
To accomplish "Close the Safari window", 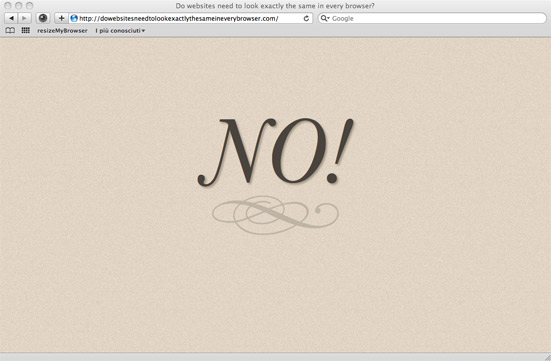I will [8, 6].
